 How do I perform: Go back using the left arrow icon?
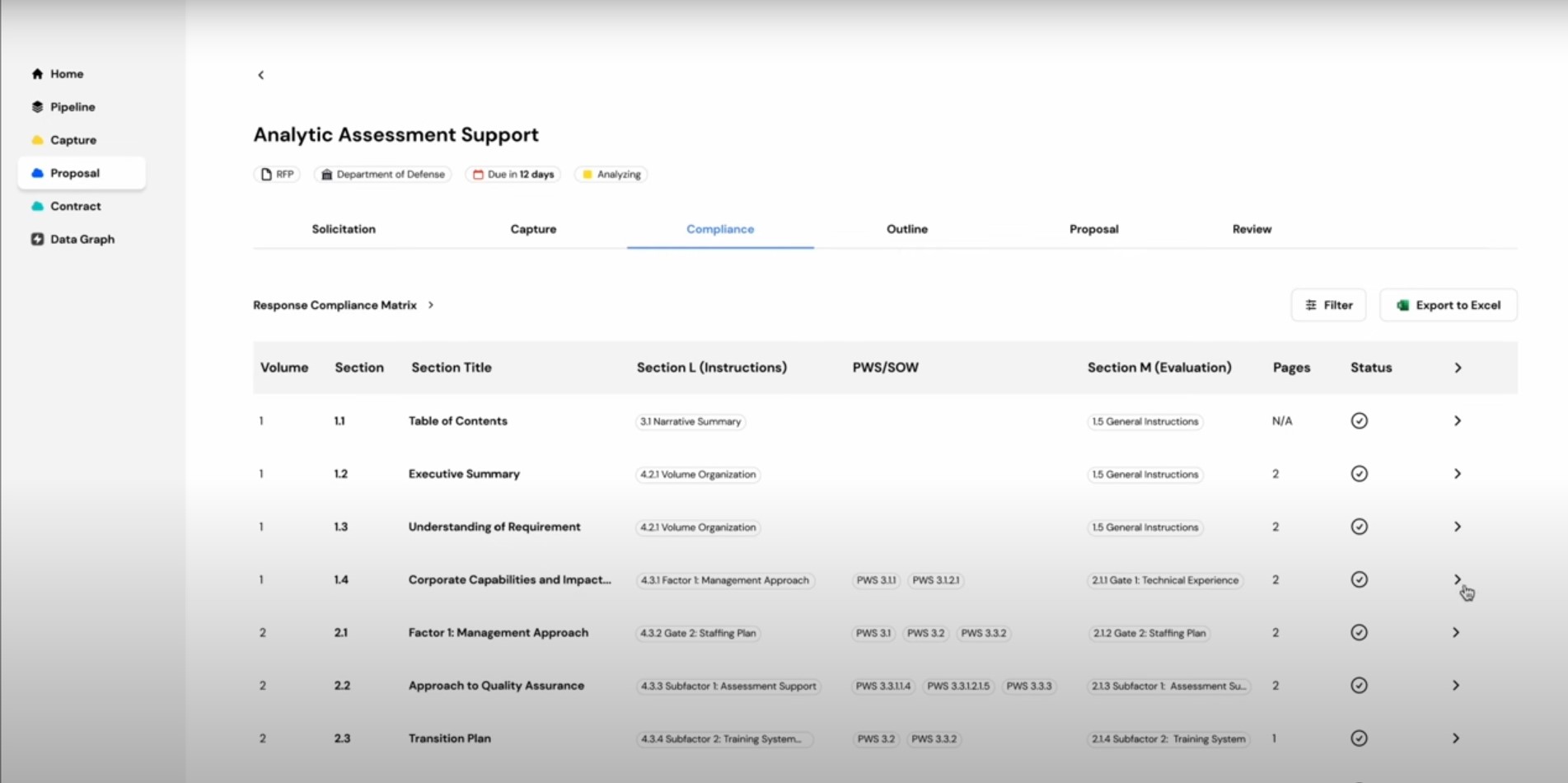tap(261, 75)
